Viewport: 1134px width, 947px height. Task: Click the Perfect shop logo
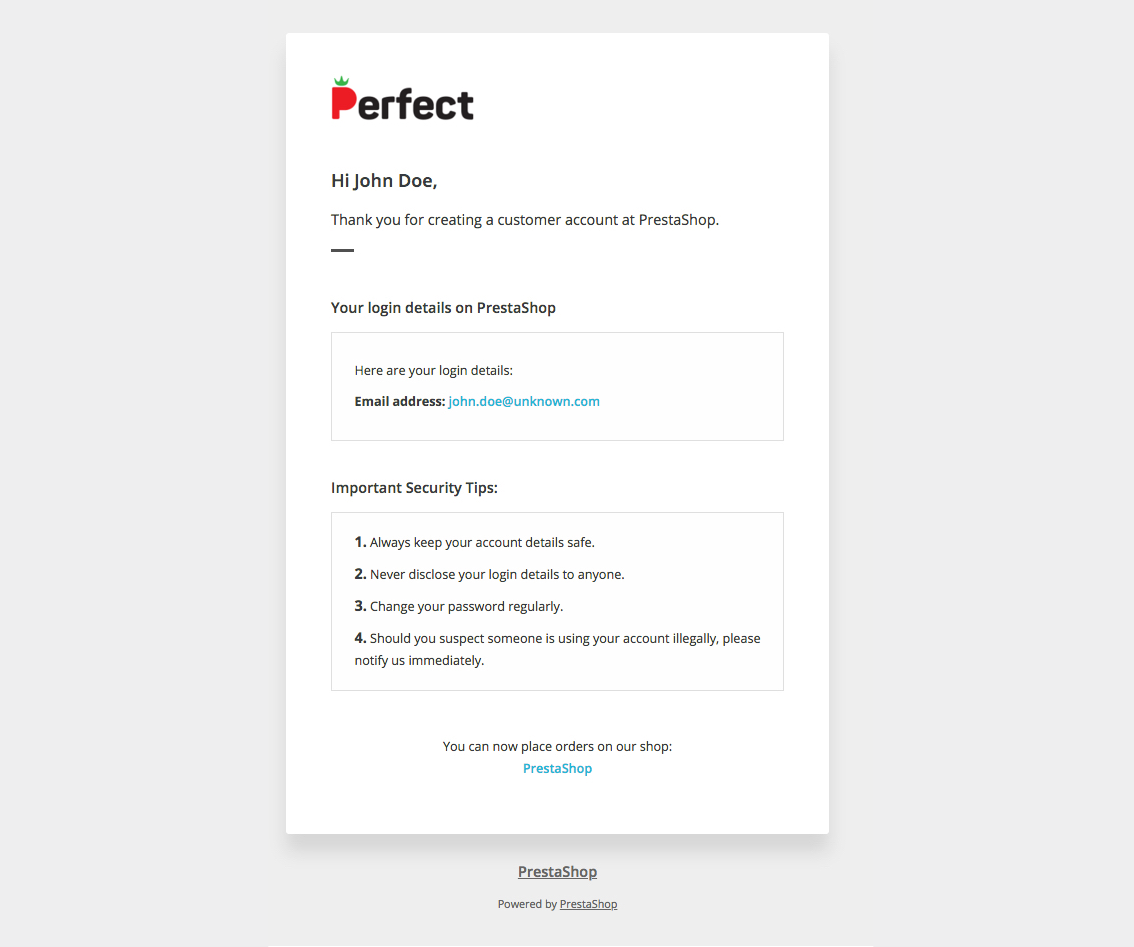click(402, 101)
